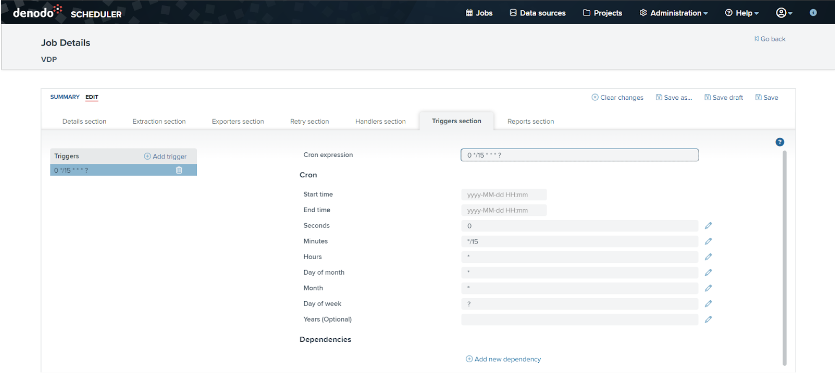Click the Cron section heading
This screenshot has height=375, width=835.
click(x=308, y=175)
